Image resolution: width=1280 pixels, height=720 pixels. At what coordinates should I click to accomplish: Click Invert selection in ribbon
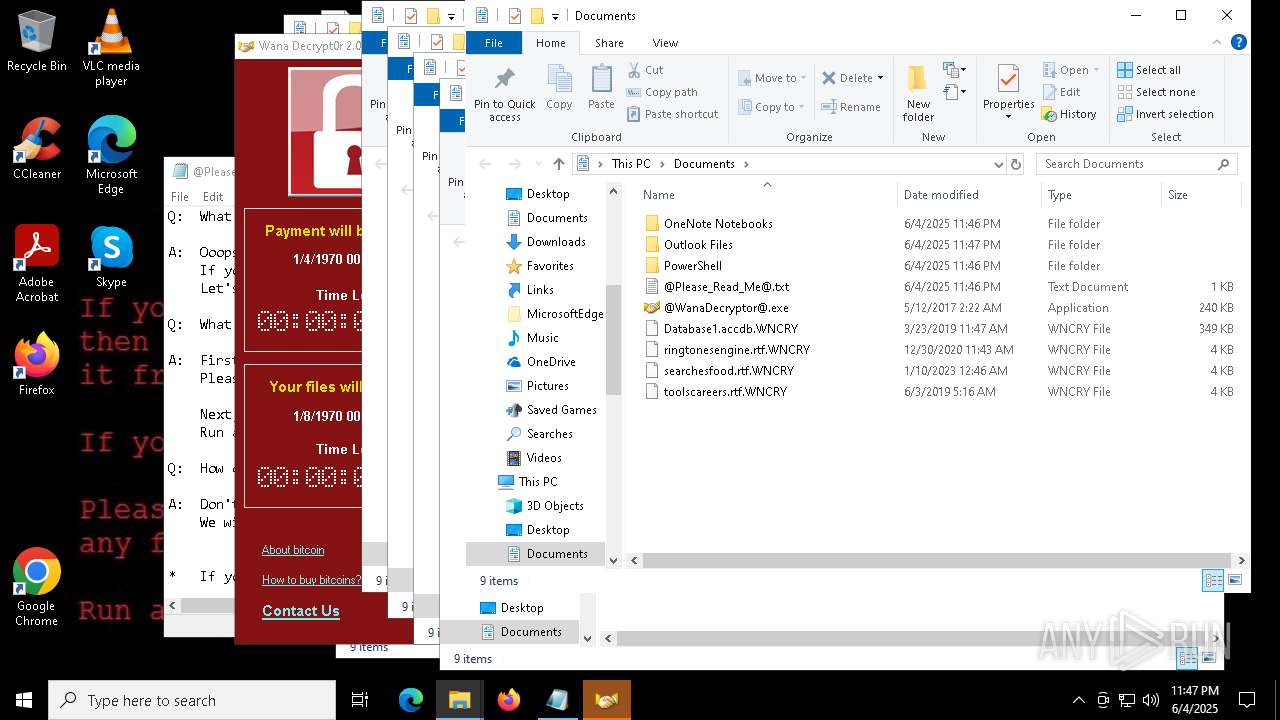[1165, 114]
